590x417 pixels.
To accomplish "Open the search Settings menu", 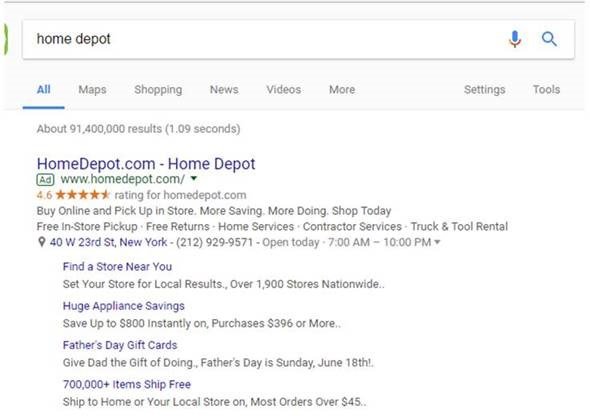I will coord(484,90).
